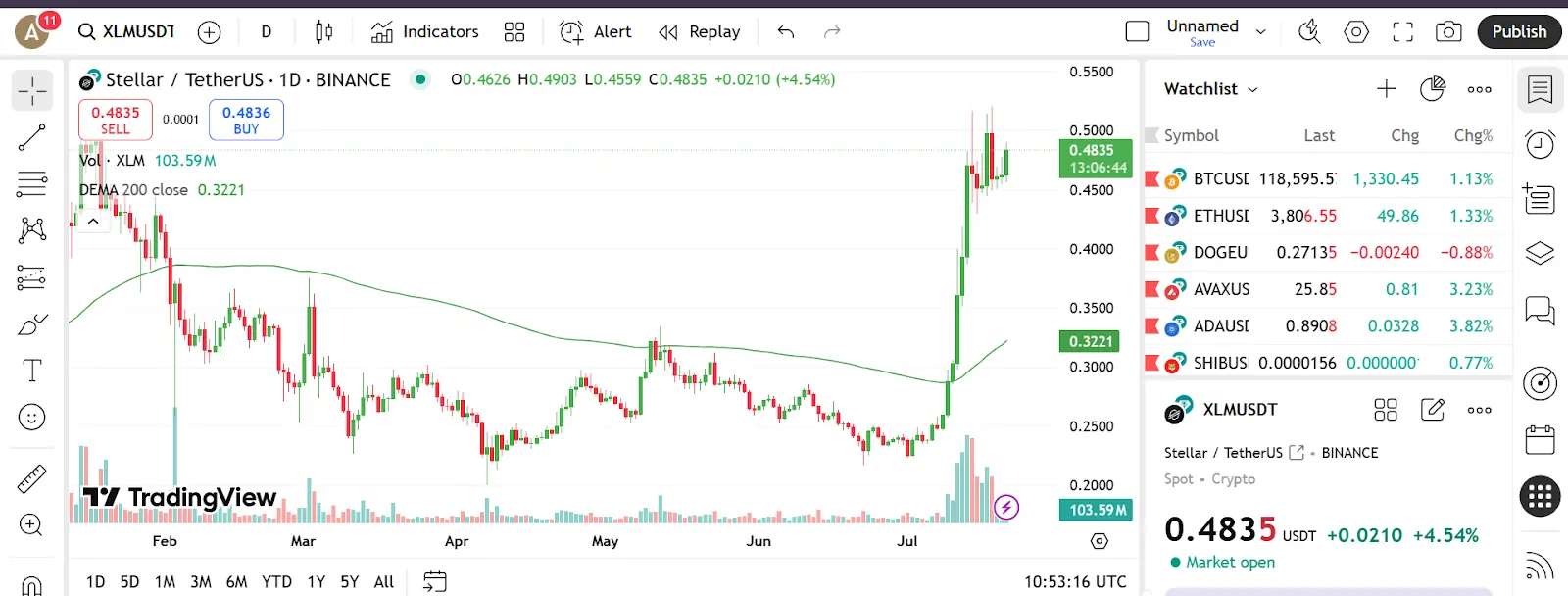Open the watchlist pie chart view
Image resolution: width=1568 pixels, height=596 pixels.
(x=1433, y=89)
